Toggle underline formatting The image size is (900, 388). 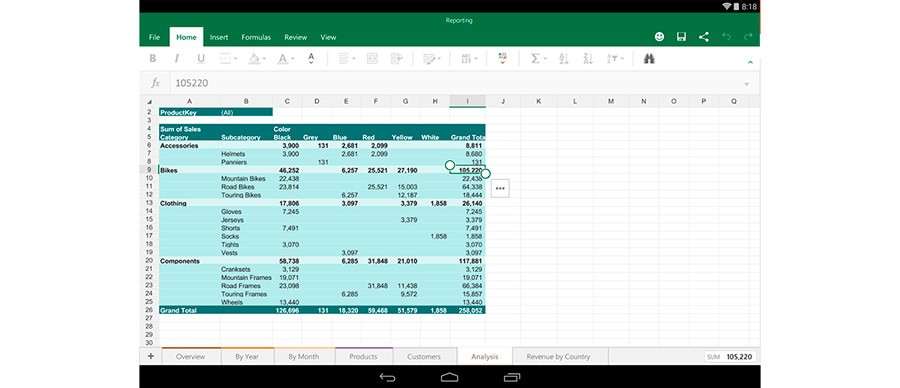click(201, 59)
